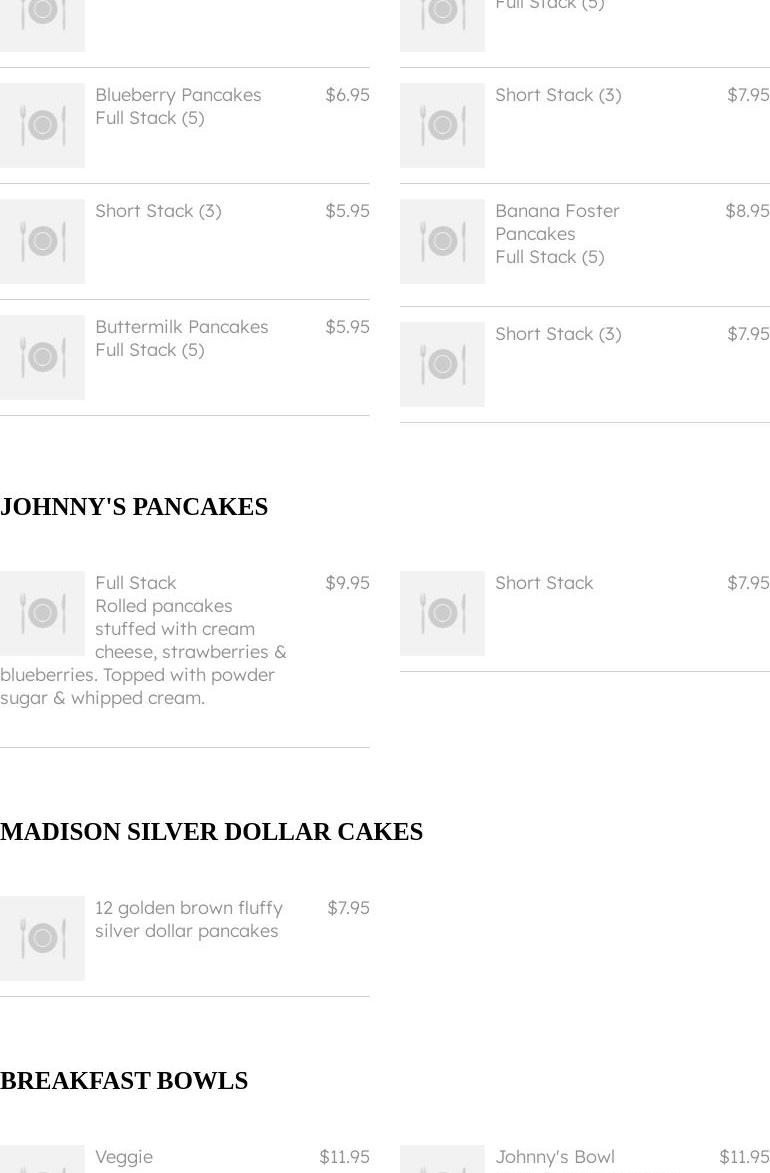Viewport: 770px width, 1173px height.
Task: Choose 12 golden brown fluffy silver dollar pancakes
Action: pos(188,919)
